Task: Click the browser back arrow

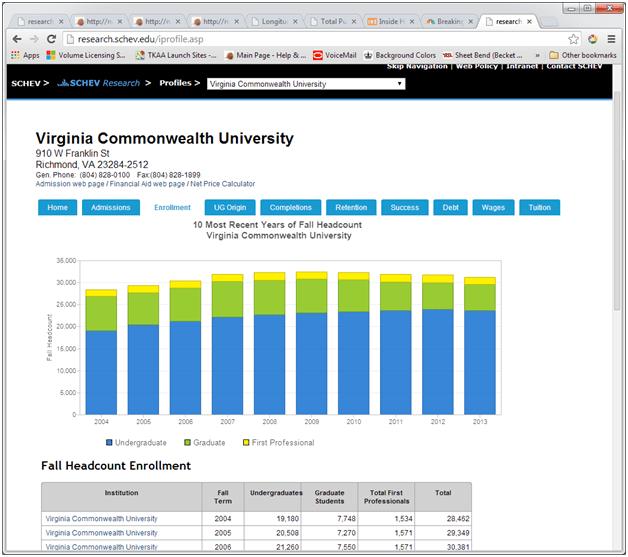Action: coord(16,39)
